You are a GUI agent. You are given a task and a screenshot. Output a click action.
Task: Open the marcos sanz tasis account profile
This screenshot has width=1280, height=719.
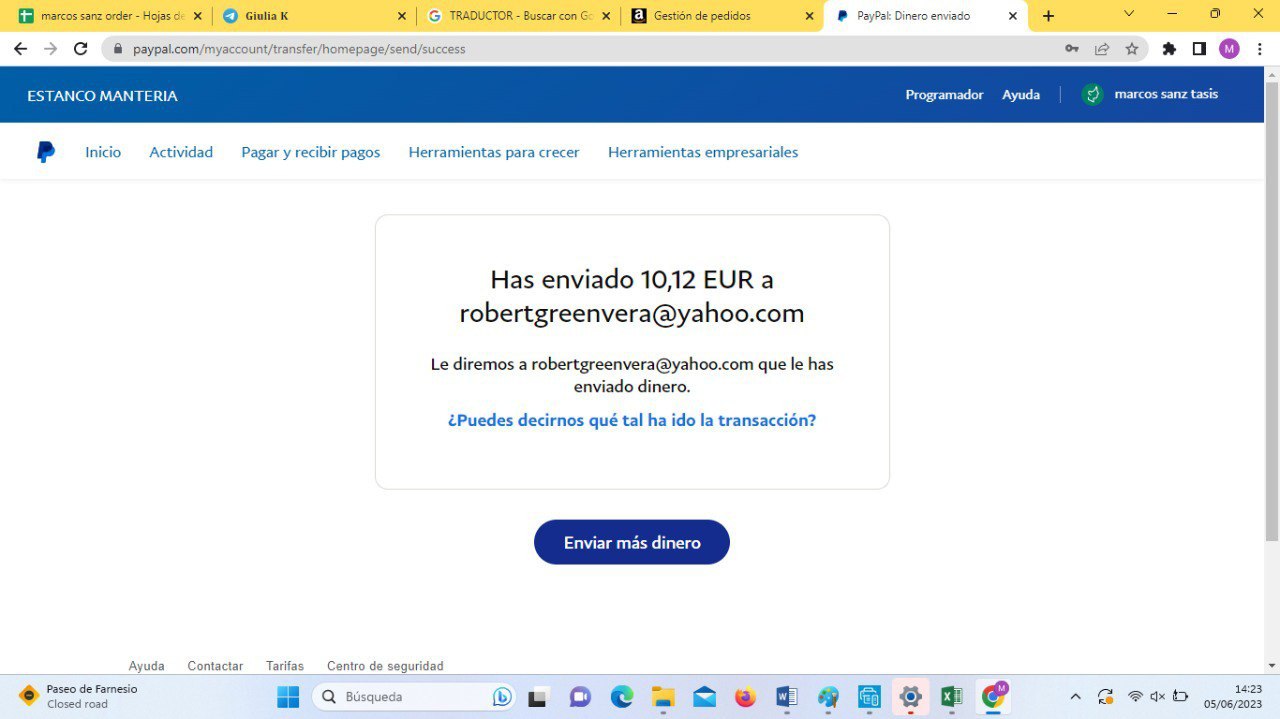tap(1165, 94)
